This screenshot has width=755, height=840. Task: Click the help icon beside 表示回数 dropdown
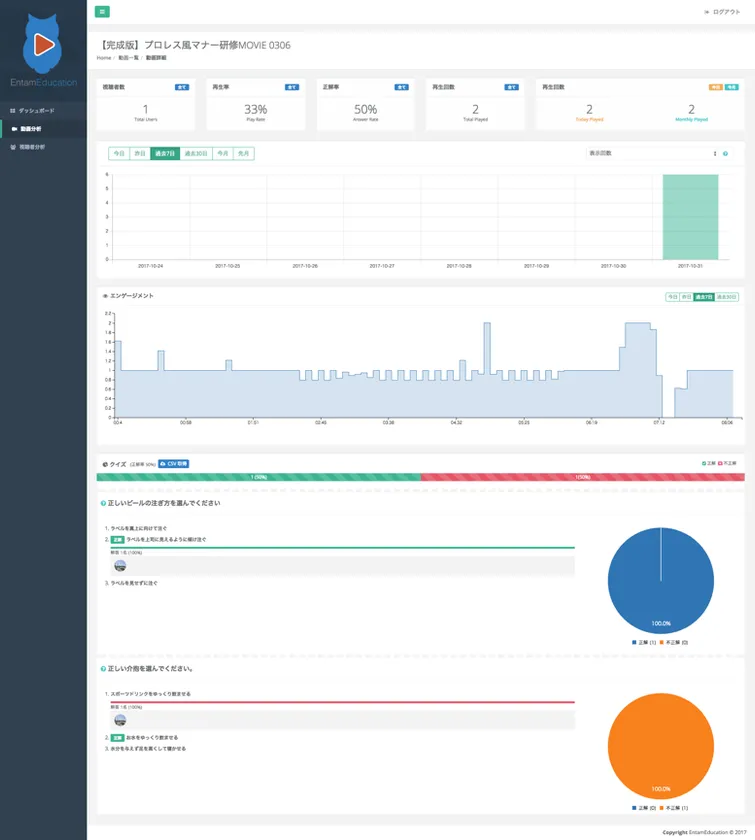coord(725,154)
